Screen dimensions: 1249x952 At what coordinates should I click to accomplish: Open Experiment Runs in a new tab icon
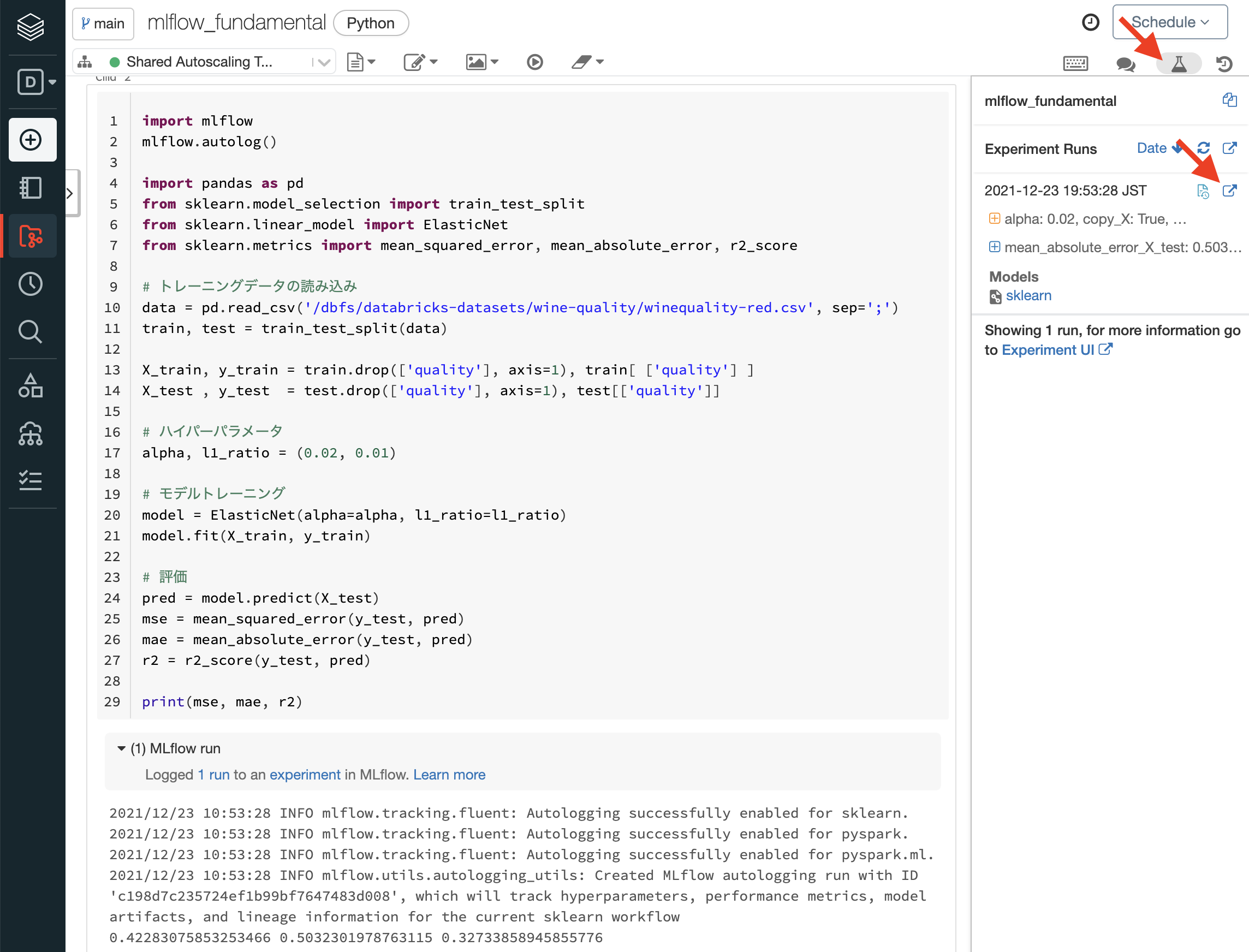(1229, 148)
